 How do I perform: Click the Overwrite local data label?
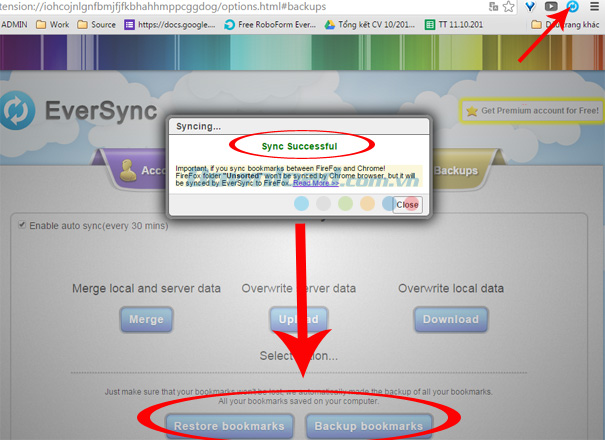[451, 288]
